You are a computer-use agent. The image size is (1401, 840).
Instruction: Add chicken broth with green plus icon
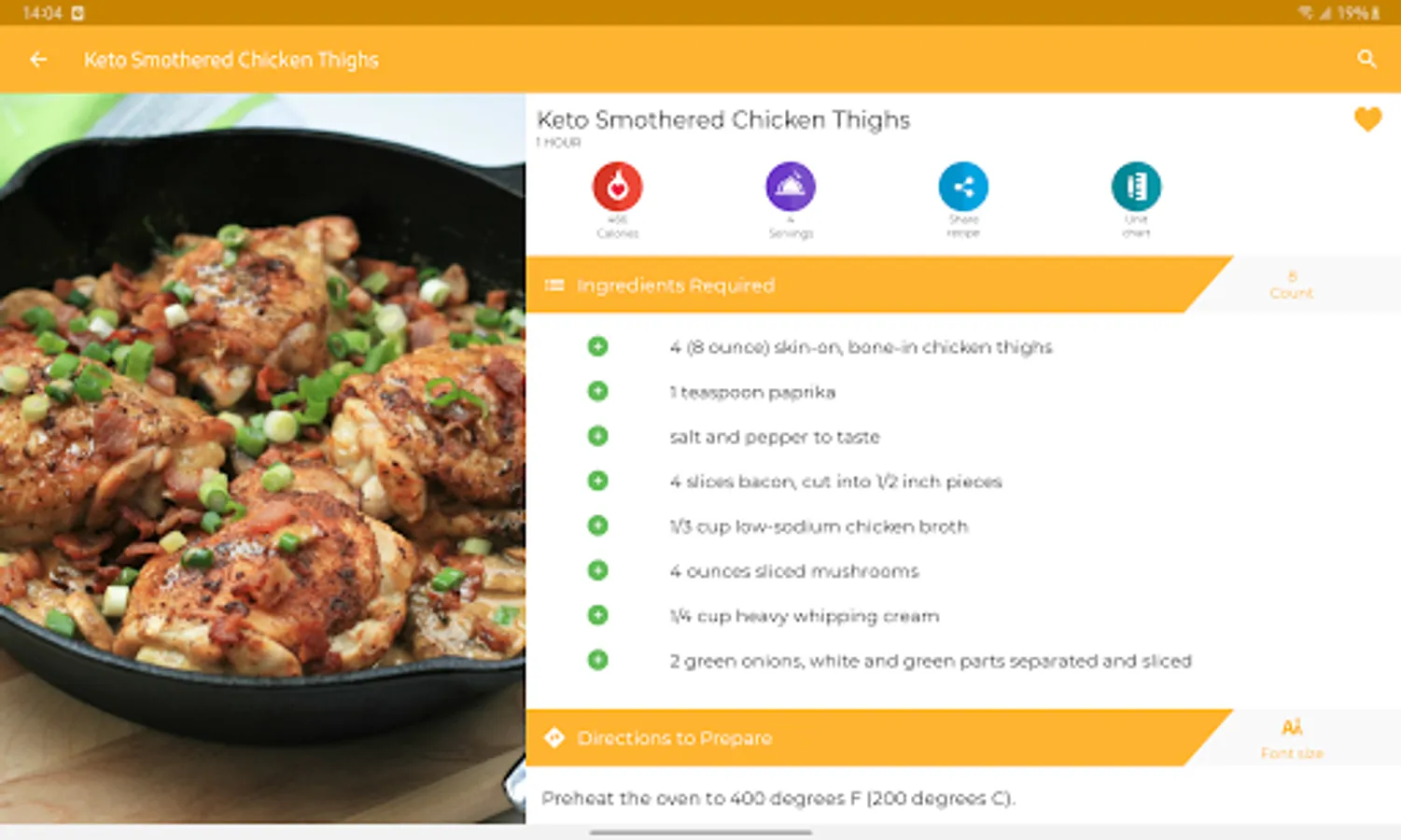click(x=597, y=525)
